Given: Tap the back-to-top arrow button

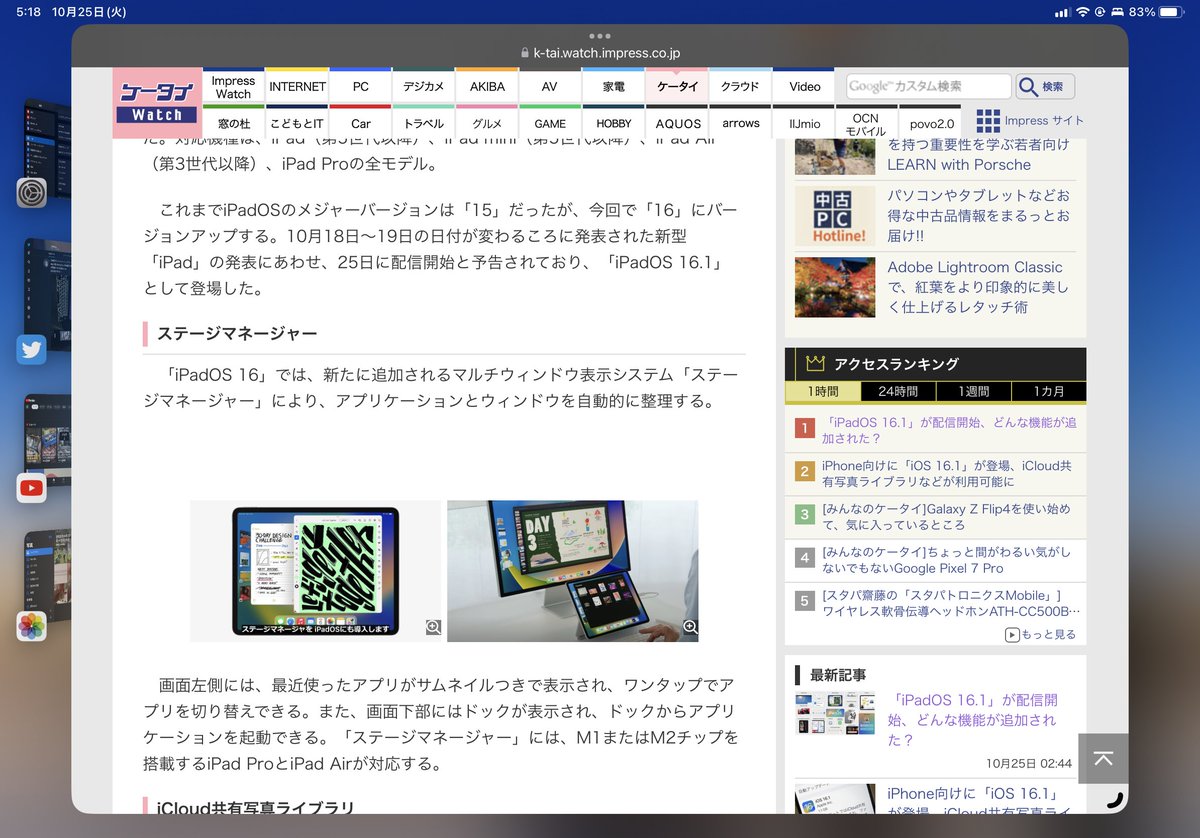Looking at the screenshot, I should click(1103, 758).
